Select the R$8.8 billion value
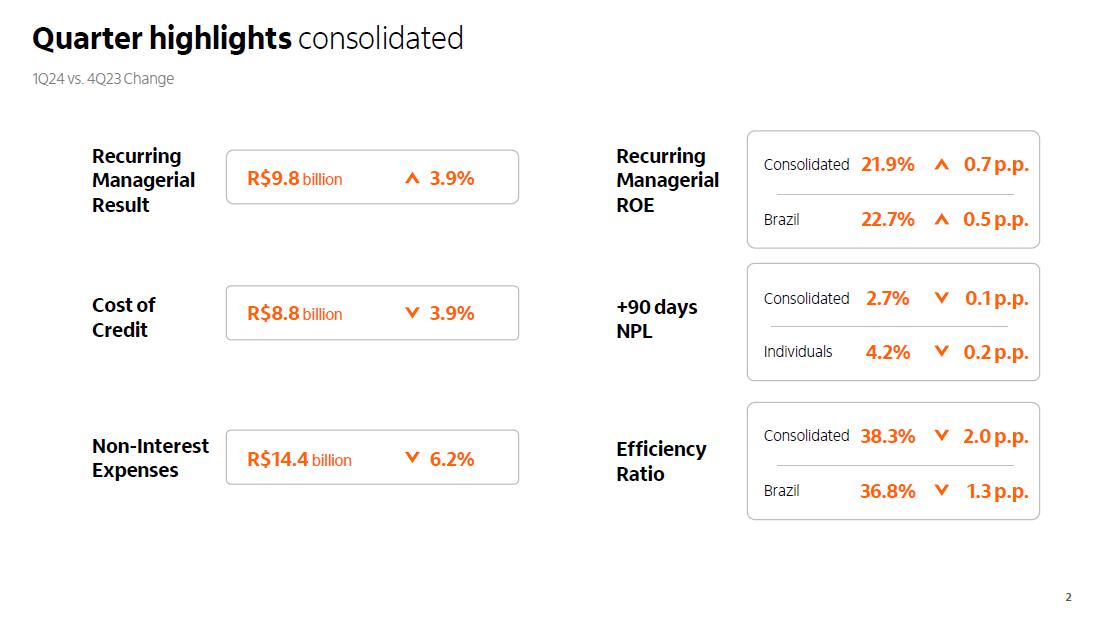Viewport: 1100px width, 619px height. (x=294, y=314)
